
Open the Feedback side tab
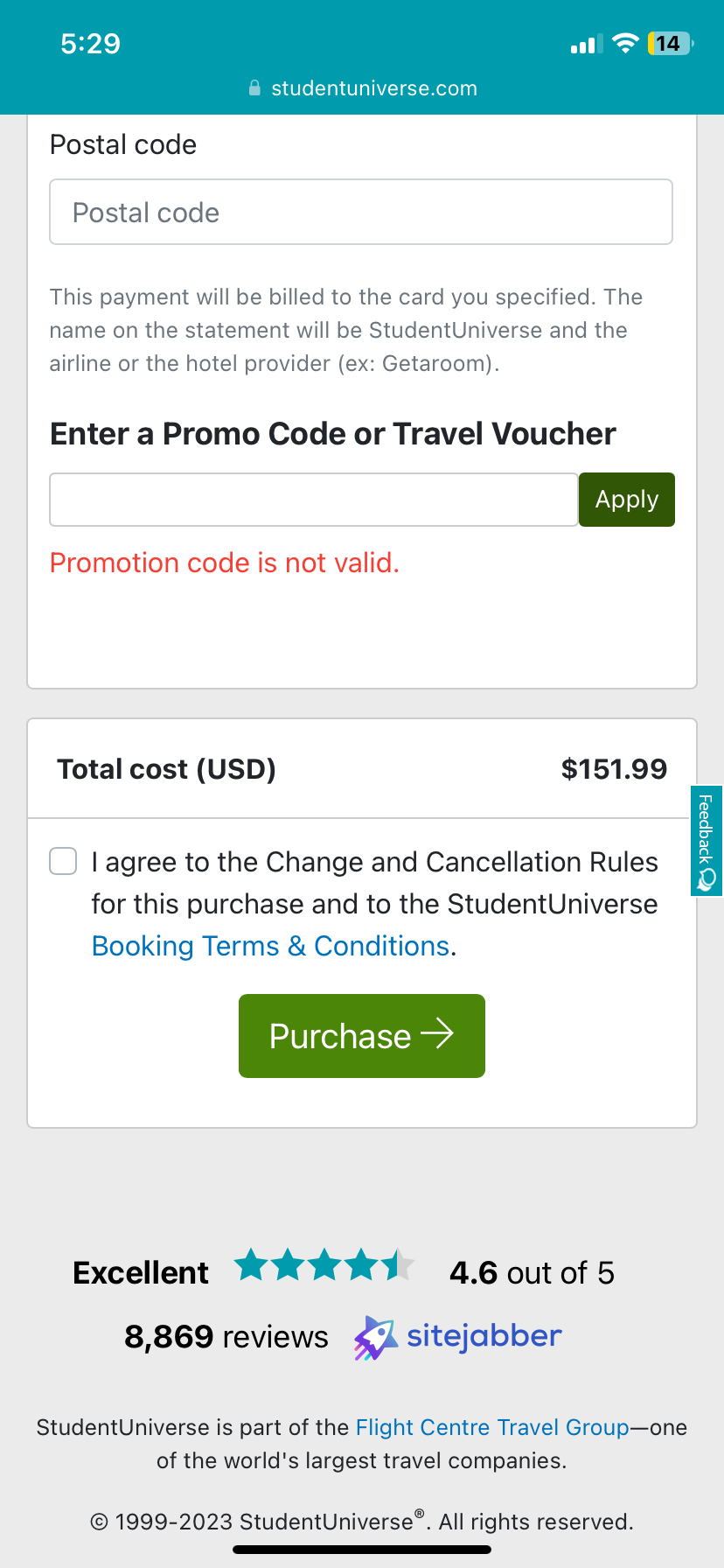coord(707,841)
